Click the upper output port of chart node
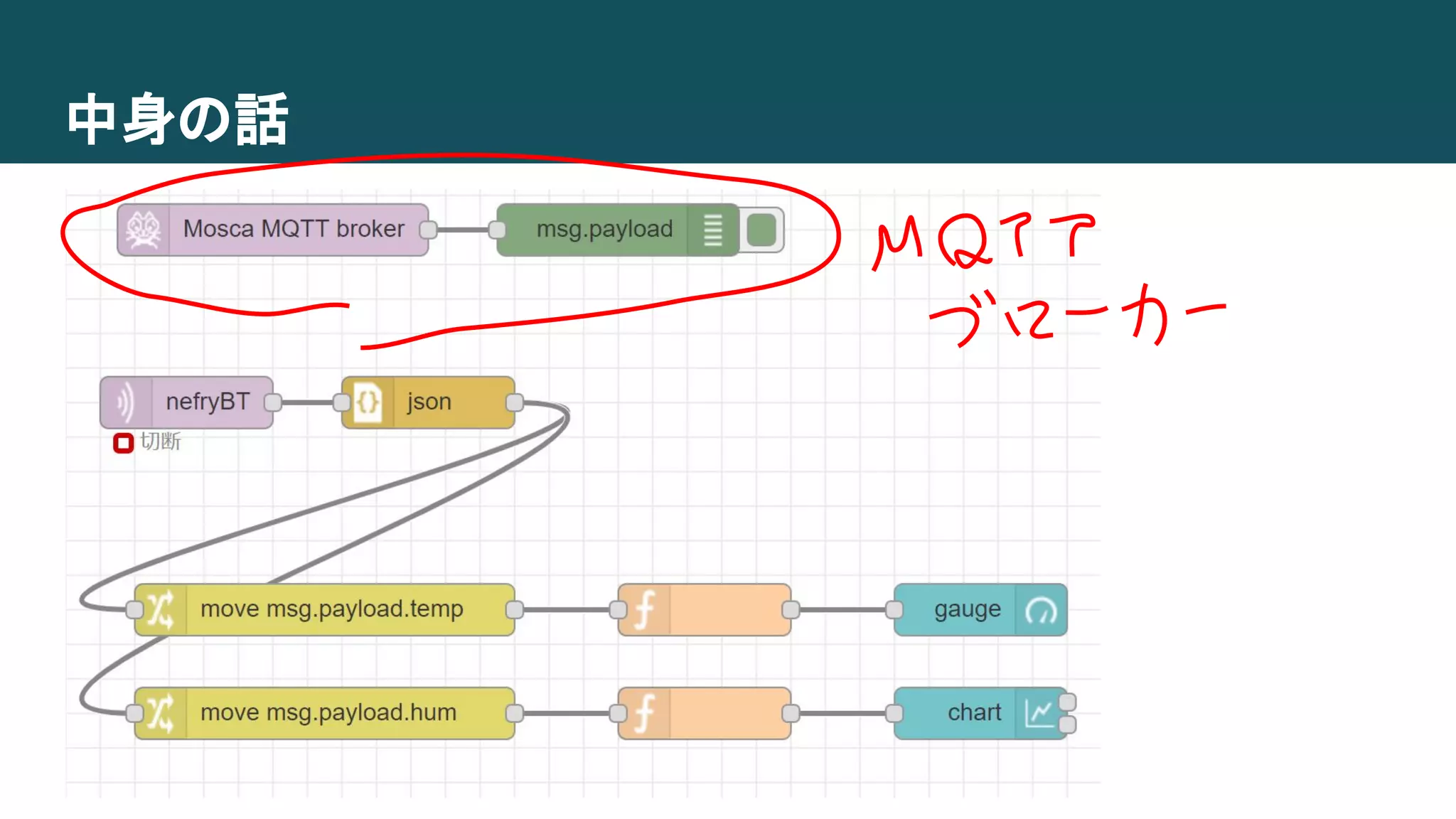Viewport: 1456px width, 819px height. click(1067, 702)
